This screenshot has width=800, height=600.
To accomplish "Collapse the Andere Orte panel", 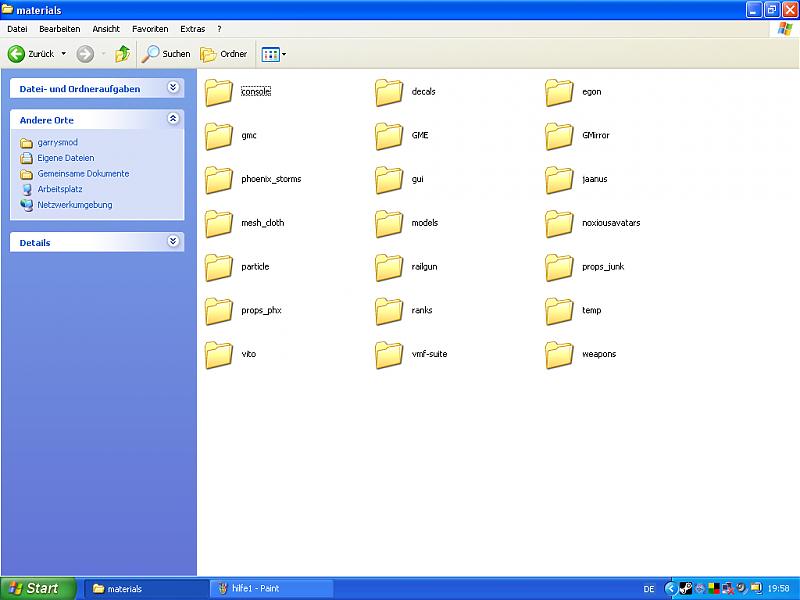I will coord(173,119).
